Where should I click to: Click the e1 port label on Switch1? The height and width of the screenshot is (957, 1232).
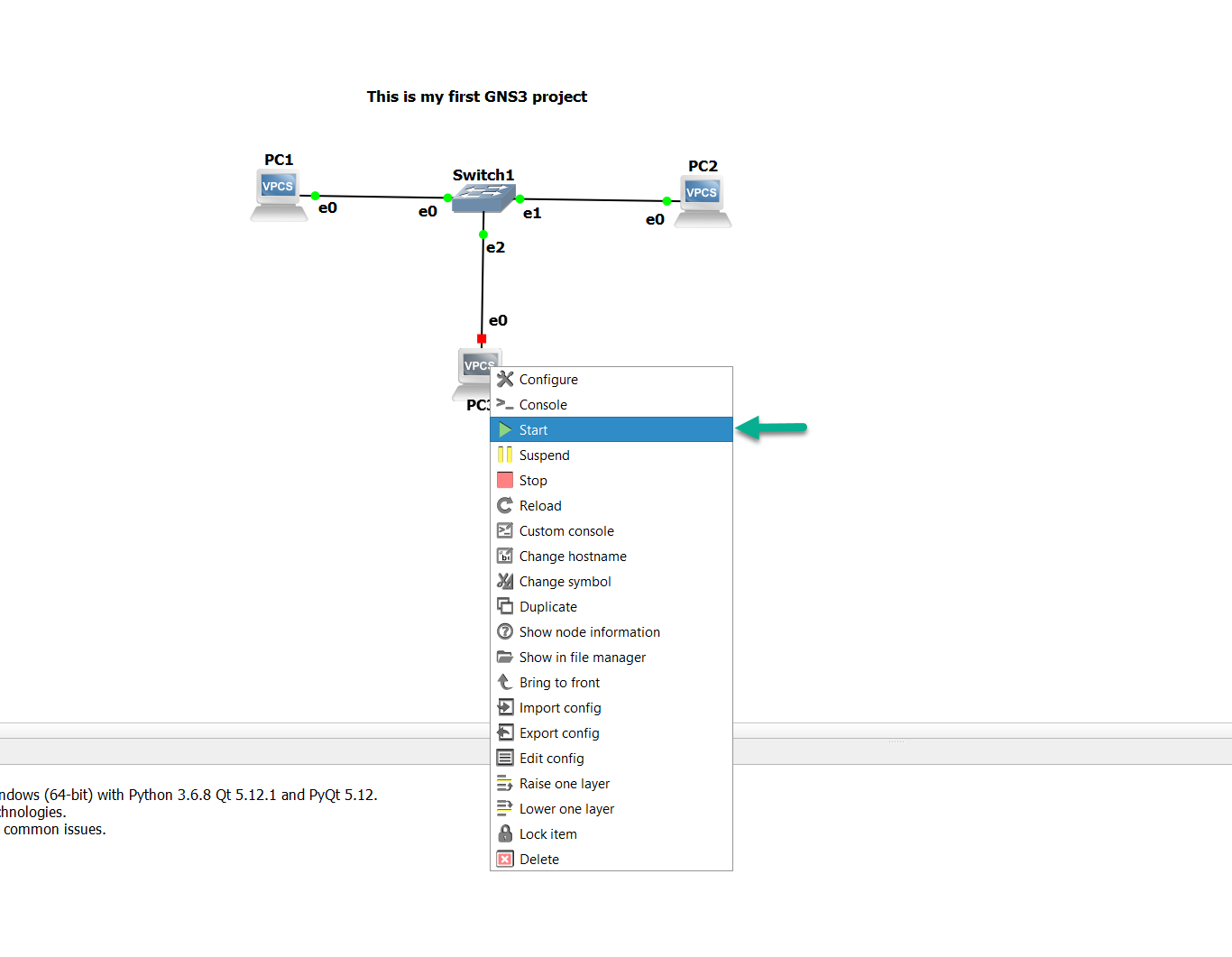point(532,213)
